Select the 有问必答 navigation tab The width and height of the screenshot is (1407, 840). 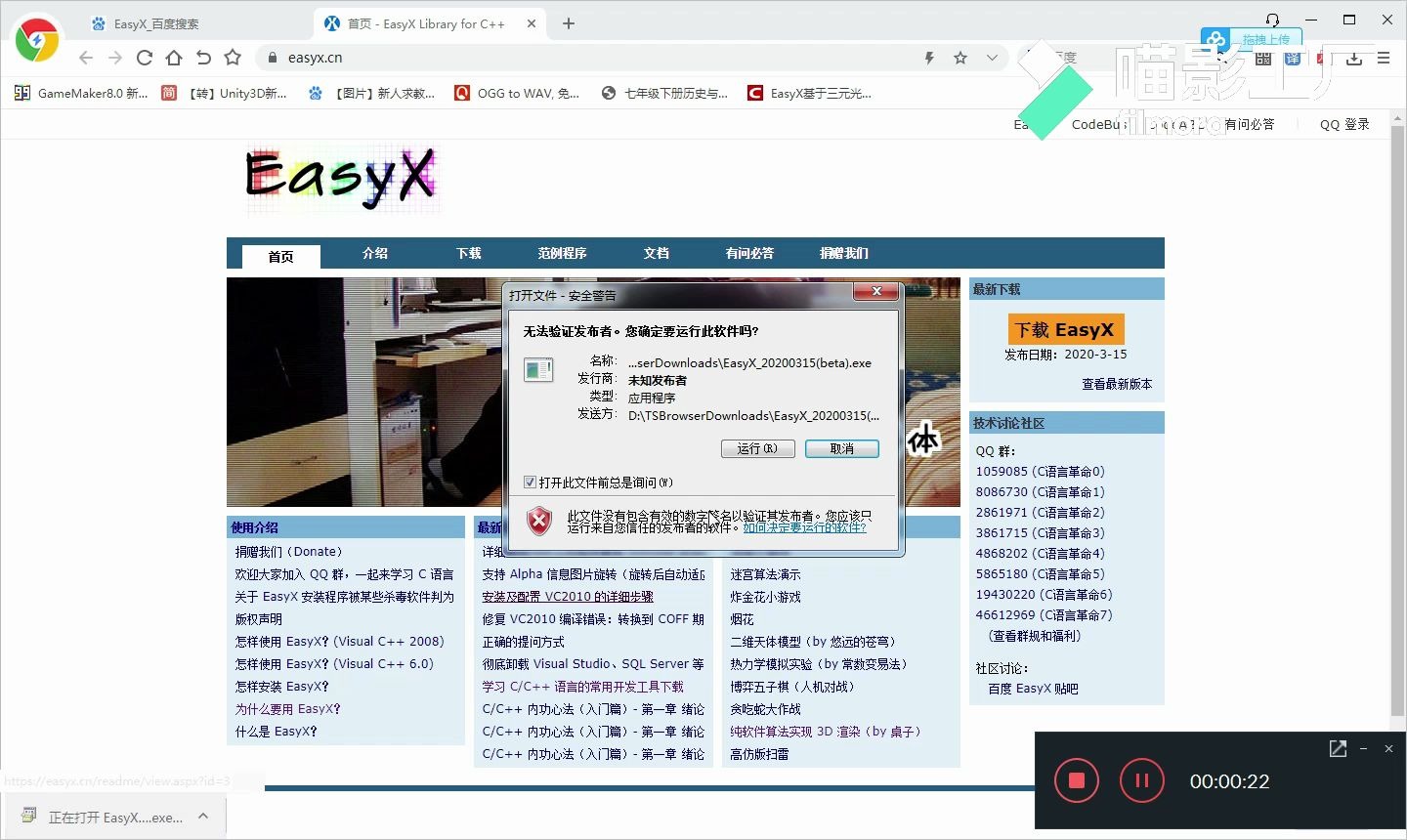pyautogui.click(x=750, y=253)
